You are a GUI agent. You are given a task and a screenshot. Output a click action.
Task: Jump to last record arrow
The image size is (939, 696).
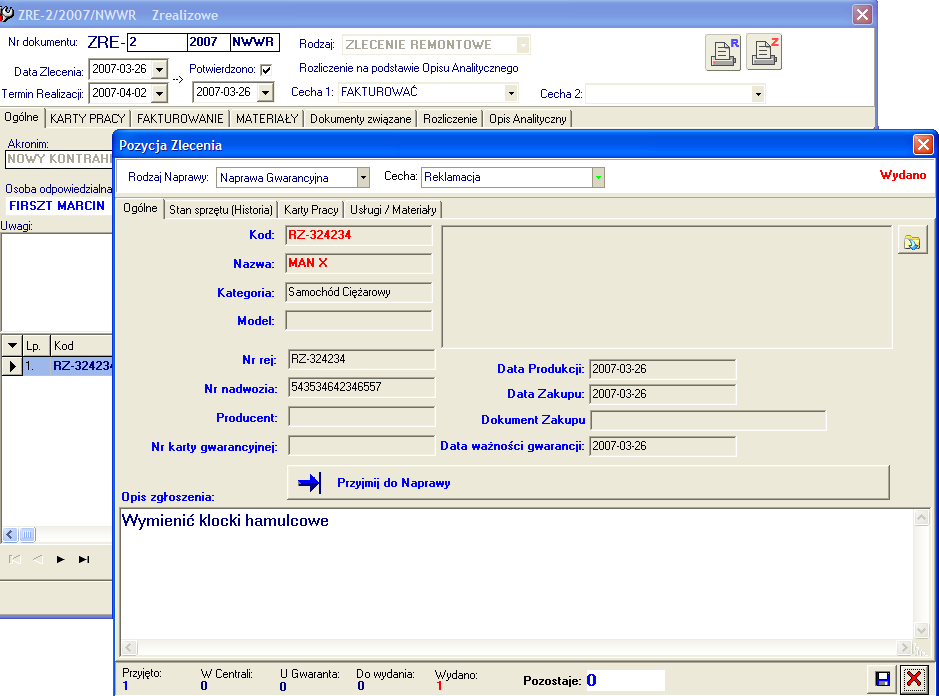coord(84,559)
